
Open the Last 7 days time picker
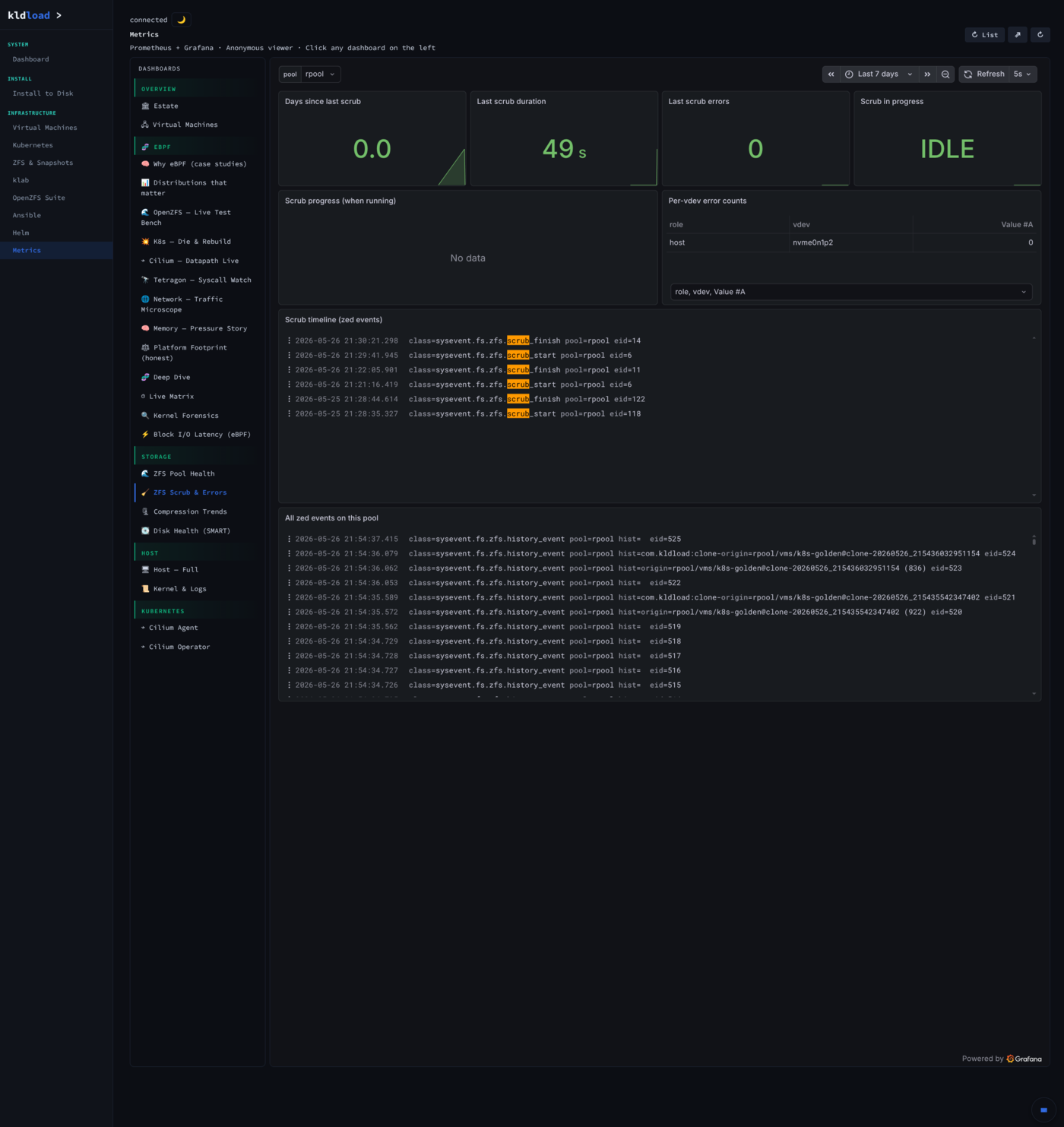pyautogui.click(x=879, y=74)
